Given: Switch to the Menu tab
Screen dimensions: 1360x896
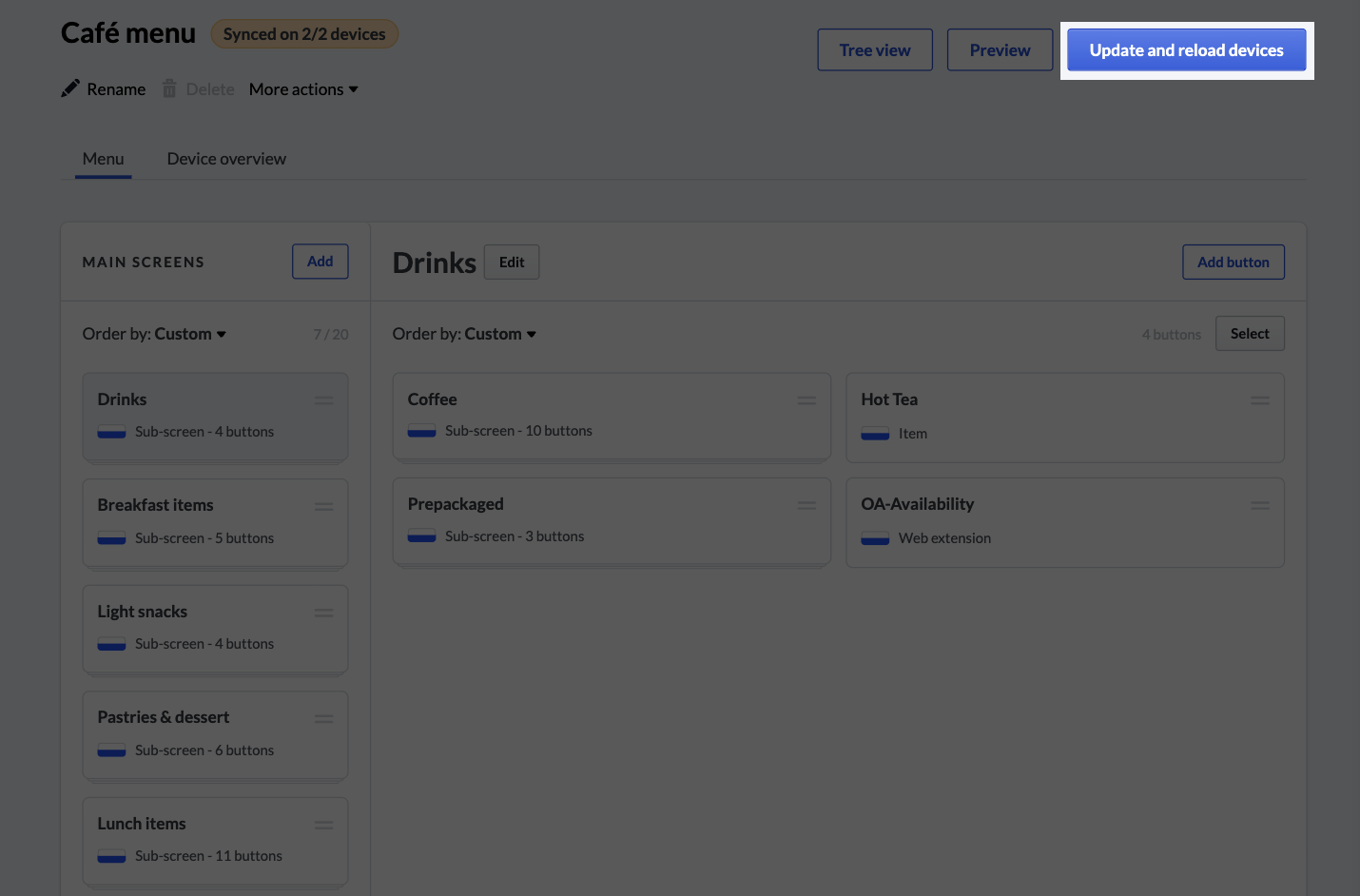Looking at the screenshot, I should [x=103, y=159].
